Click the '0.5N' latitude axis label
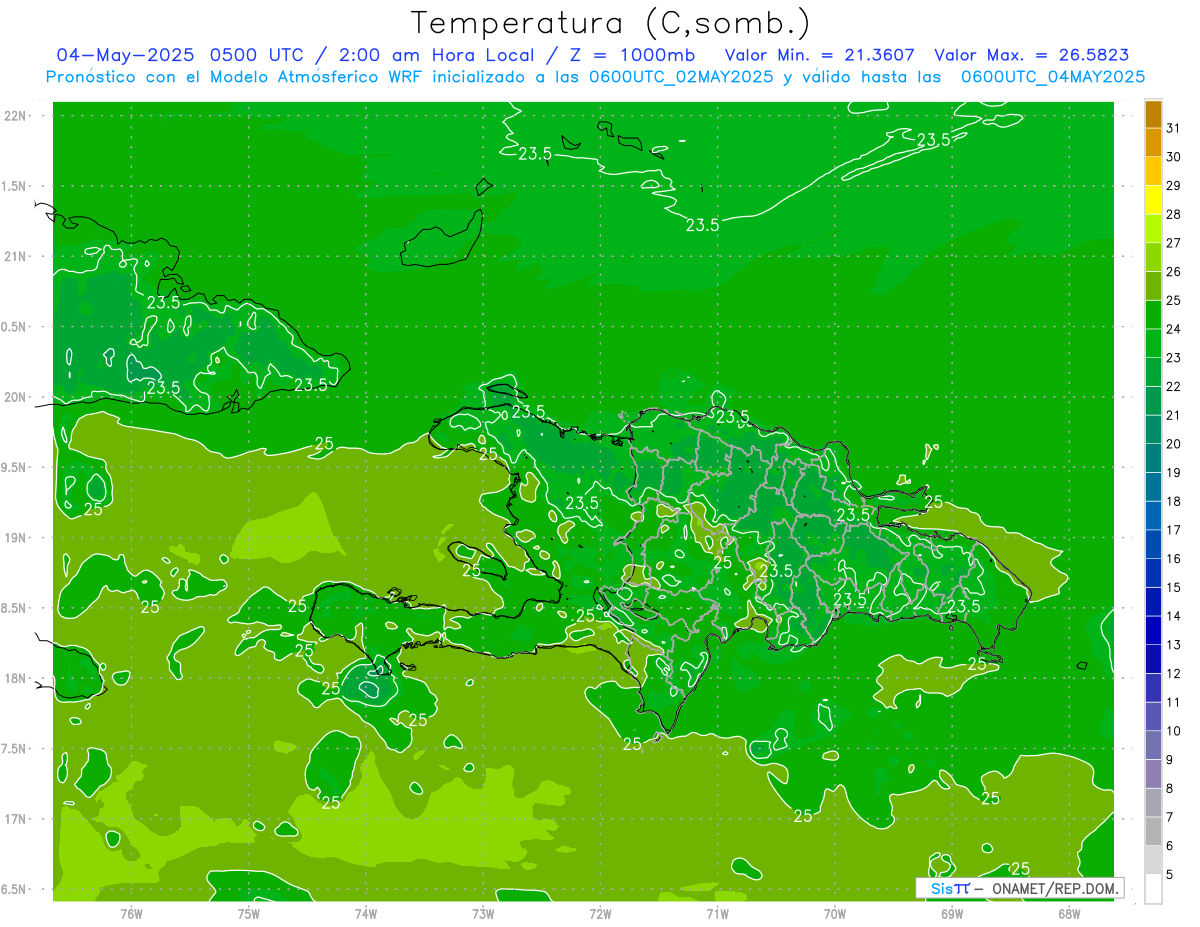Image resolution: width=1200 pixels, height=927 pixels. (16, 327)
